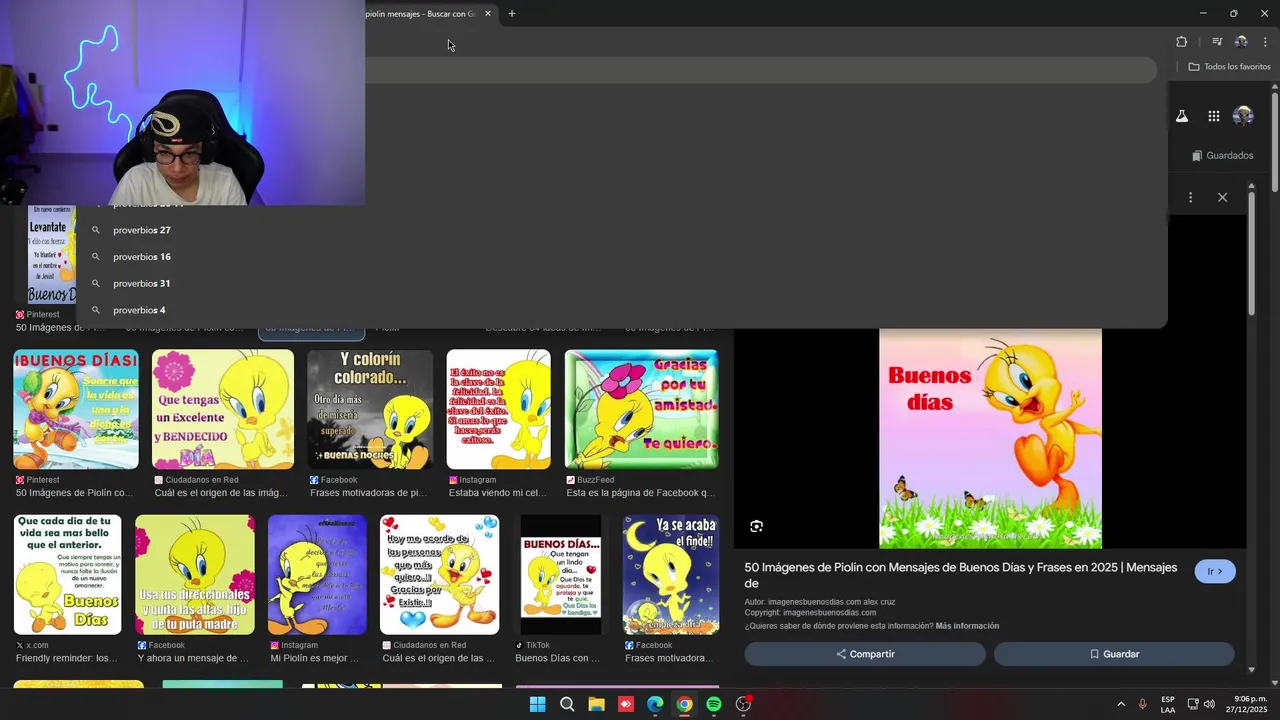Open Google apps grid icon

(1213, 116)
